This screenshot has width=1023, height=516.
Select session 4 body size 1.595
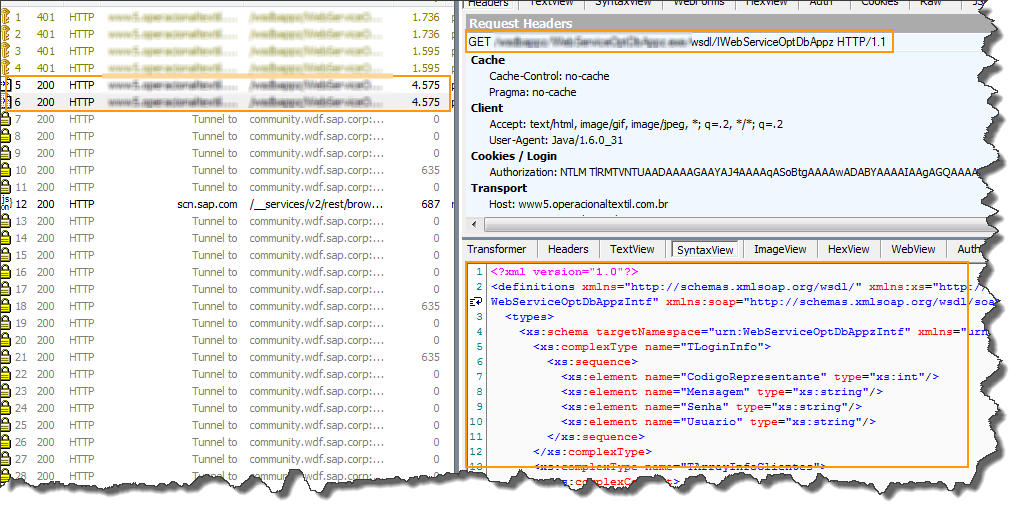[425, 68]
